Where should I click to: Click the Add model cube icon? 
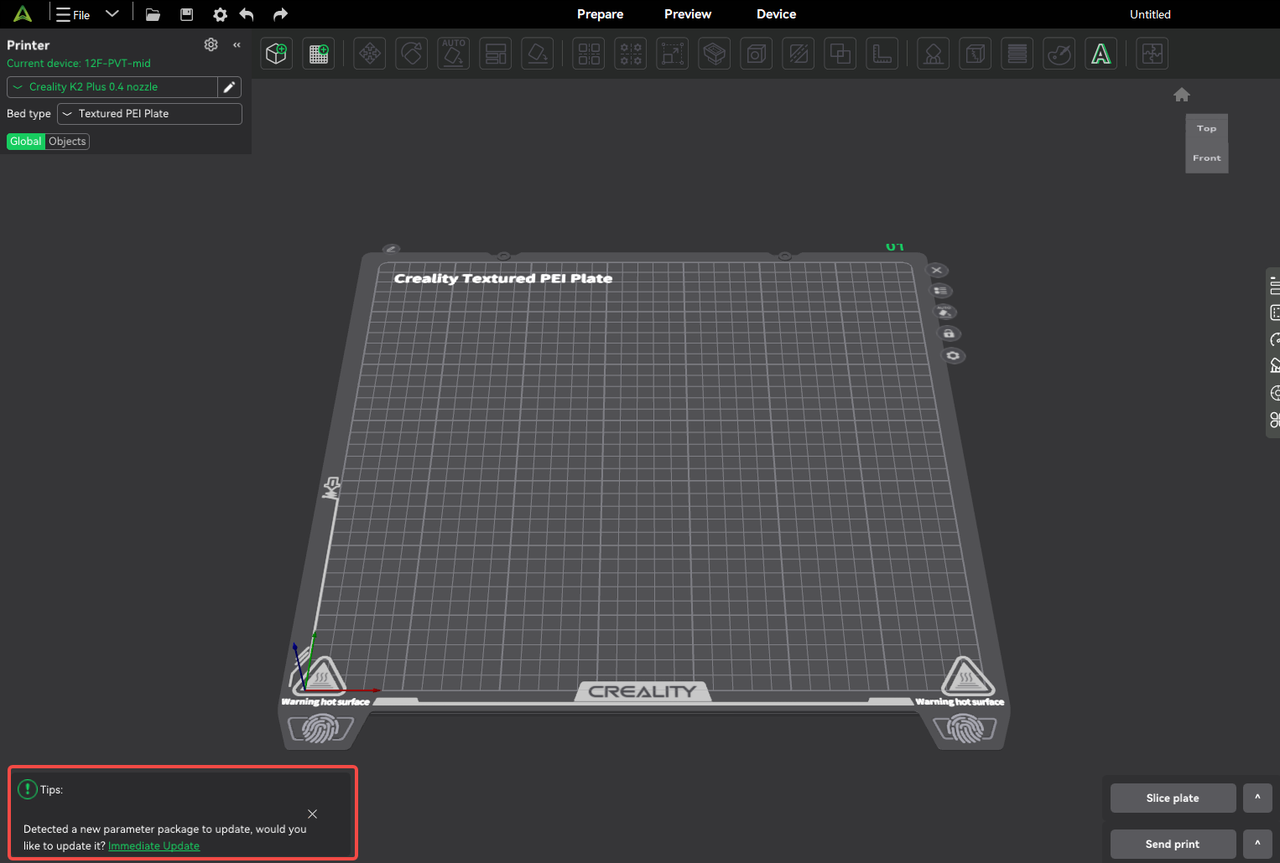click(277, 54)
